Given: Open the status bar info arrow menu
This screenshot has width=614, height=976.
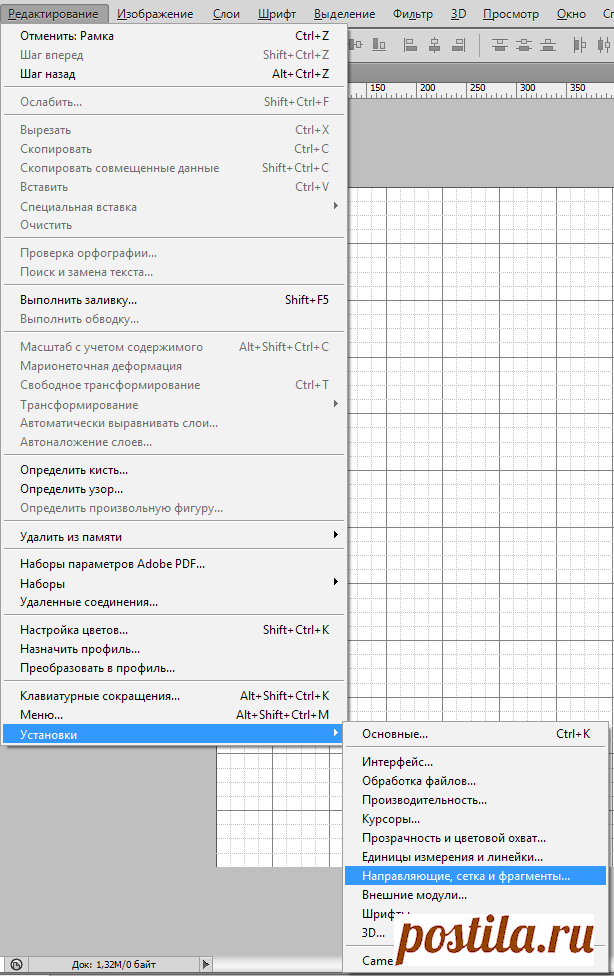Looking at the screenshot, I should click(x=206, y=964).
